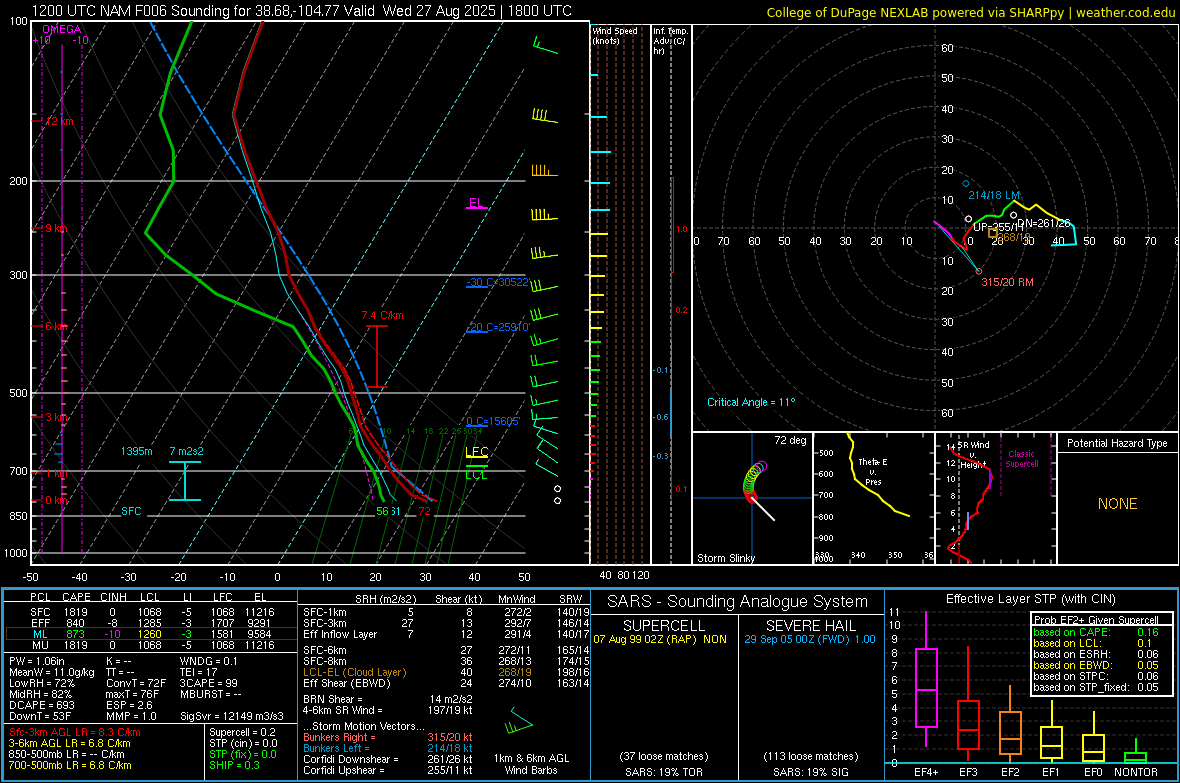The width and height of the screenshot is (1180, 783).
Task: Select the SFC-1km SRH row
Action: tap(446, 612)
